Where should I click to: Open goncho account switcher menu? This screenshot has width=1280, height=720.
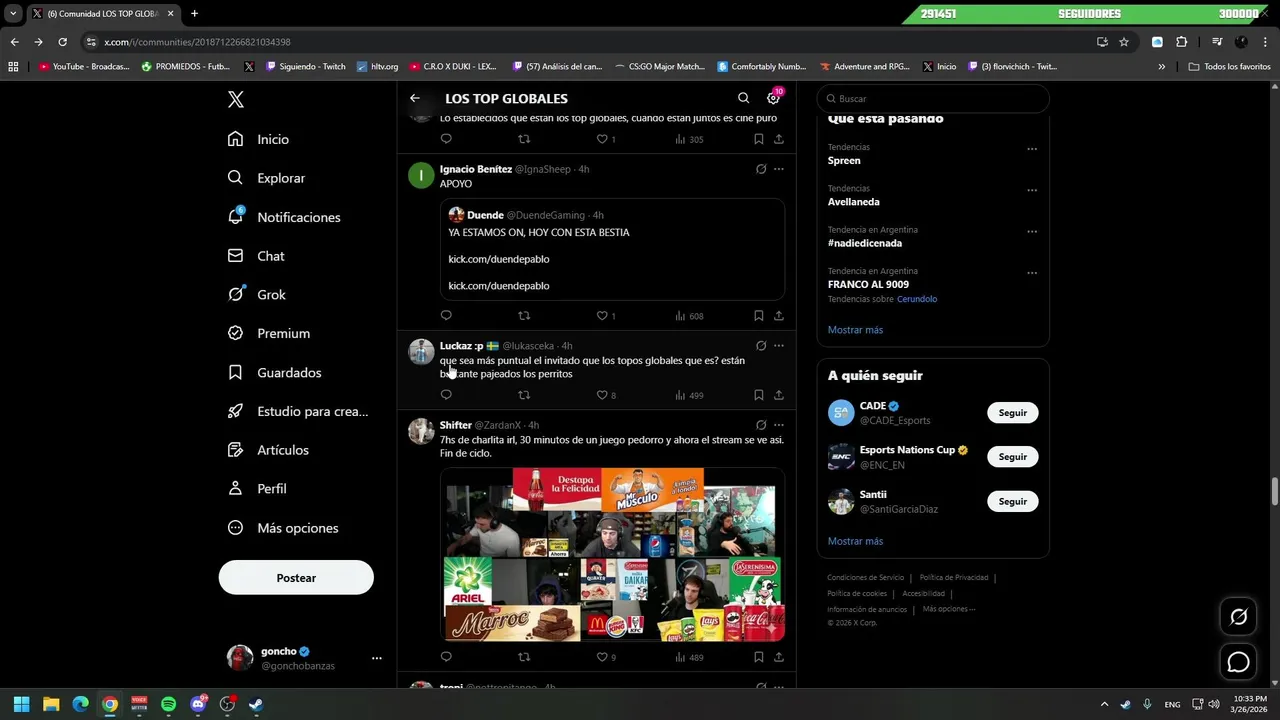point(377,658)
